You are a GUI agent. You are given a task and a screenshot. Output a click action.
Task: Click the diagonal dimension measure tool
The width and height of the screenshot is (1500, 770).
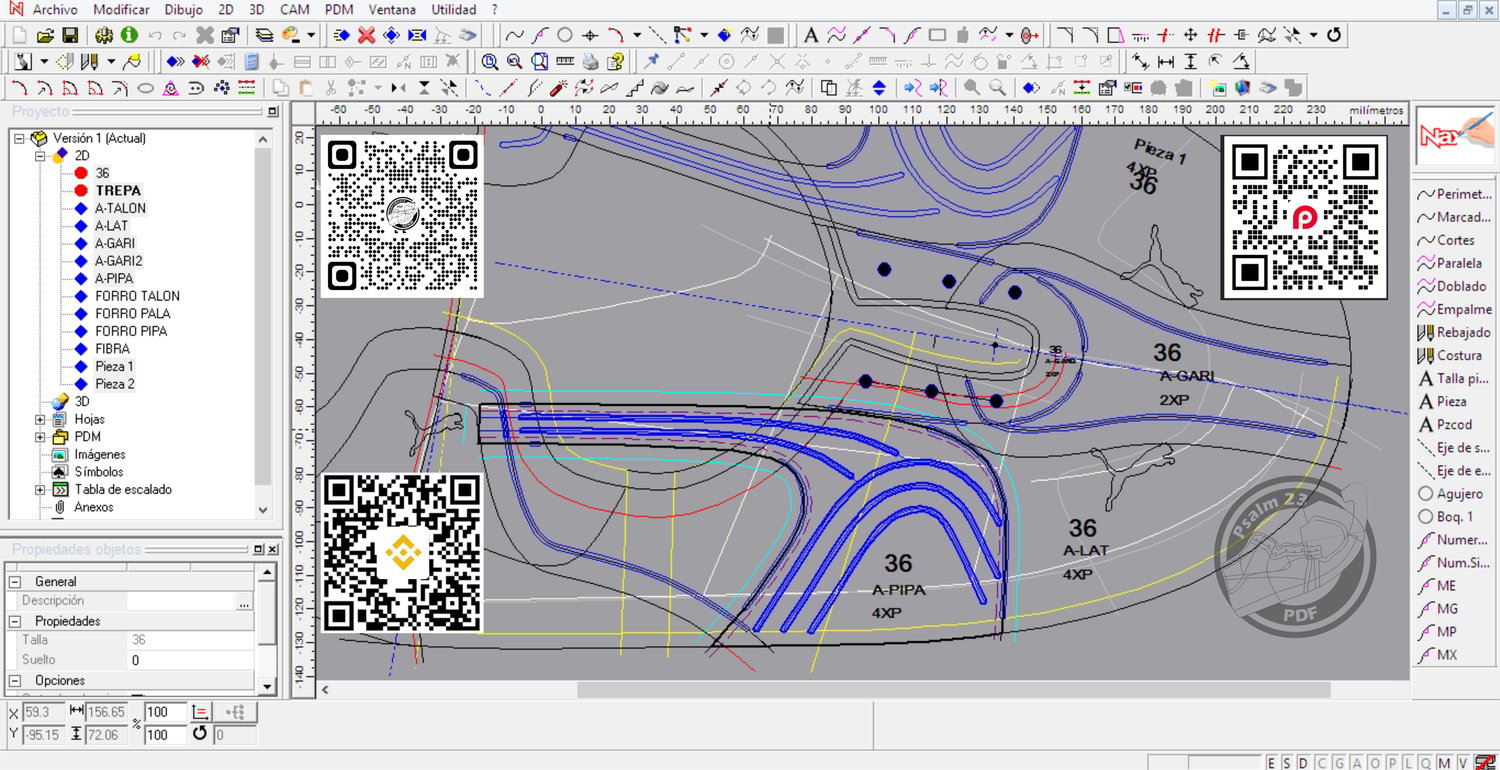pos(1140,61)
